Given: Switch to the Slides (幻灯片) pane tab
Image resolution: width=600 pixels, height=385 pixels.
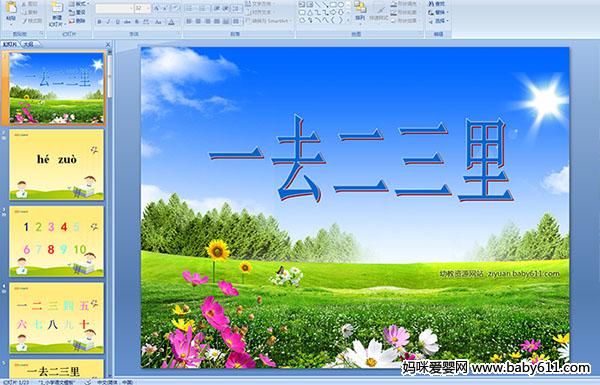Looking at the screenshot, I should 10,44.
